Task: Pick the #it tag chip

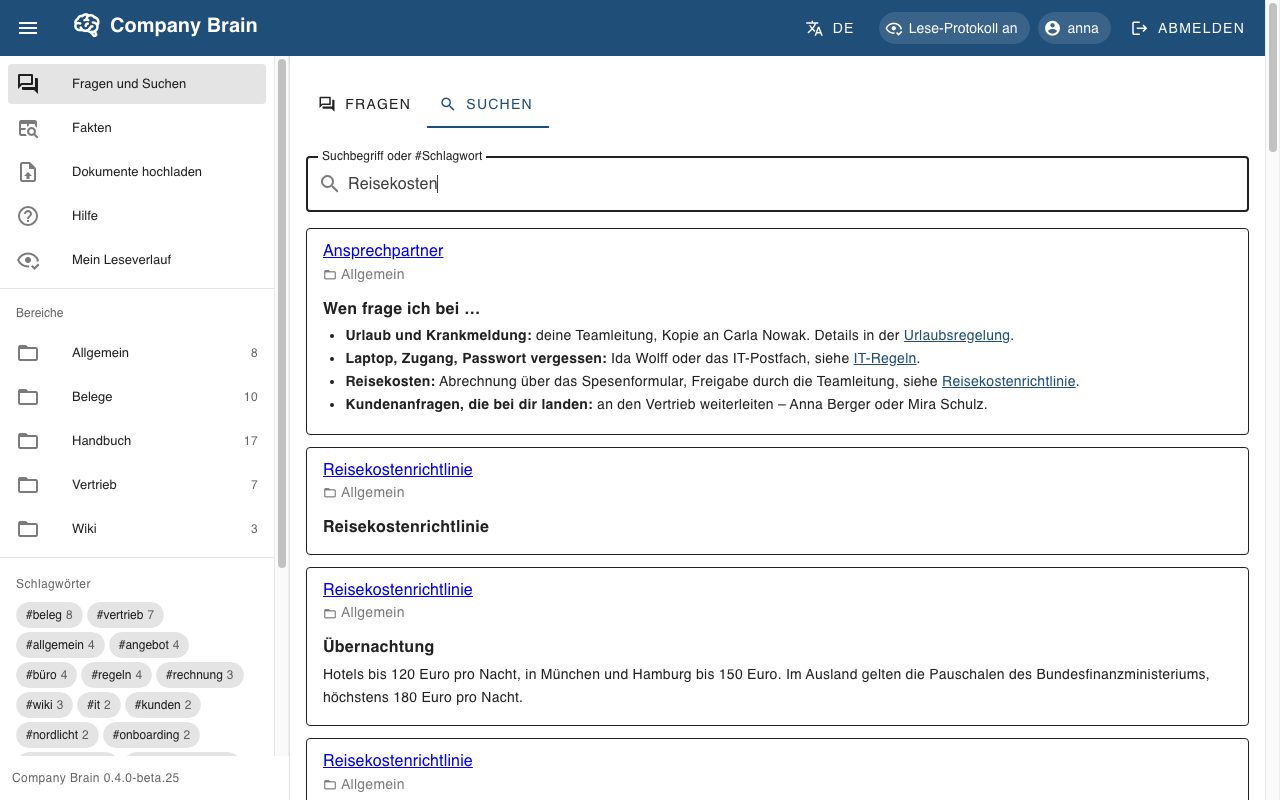Action: click(x=99, y=705)
